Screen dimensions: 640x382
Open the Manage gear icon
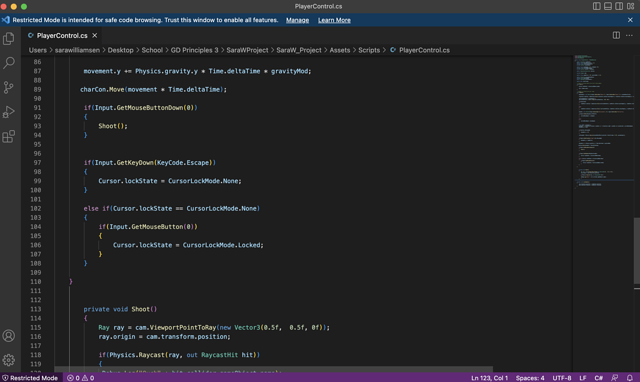click(9, 360)
